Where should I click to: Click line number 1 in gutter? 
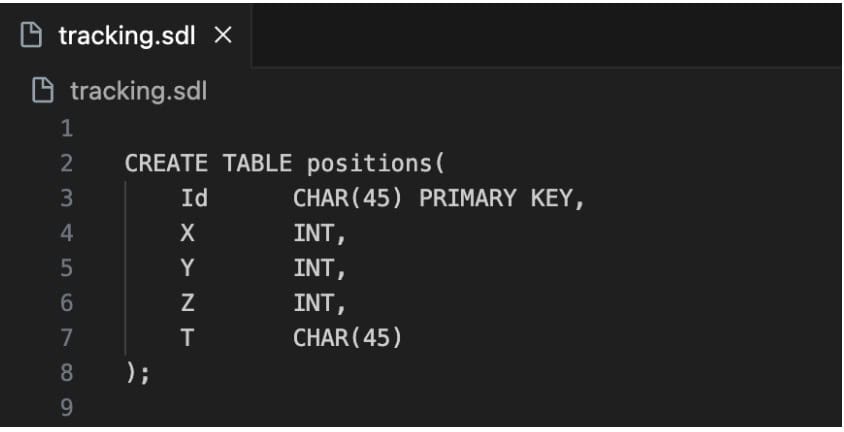point(67,129)
